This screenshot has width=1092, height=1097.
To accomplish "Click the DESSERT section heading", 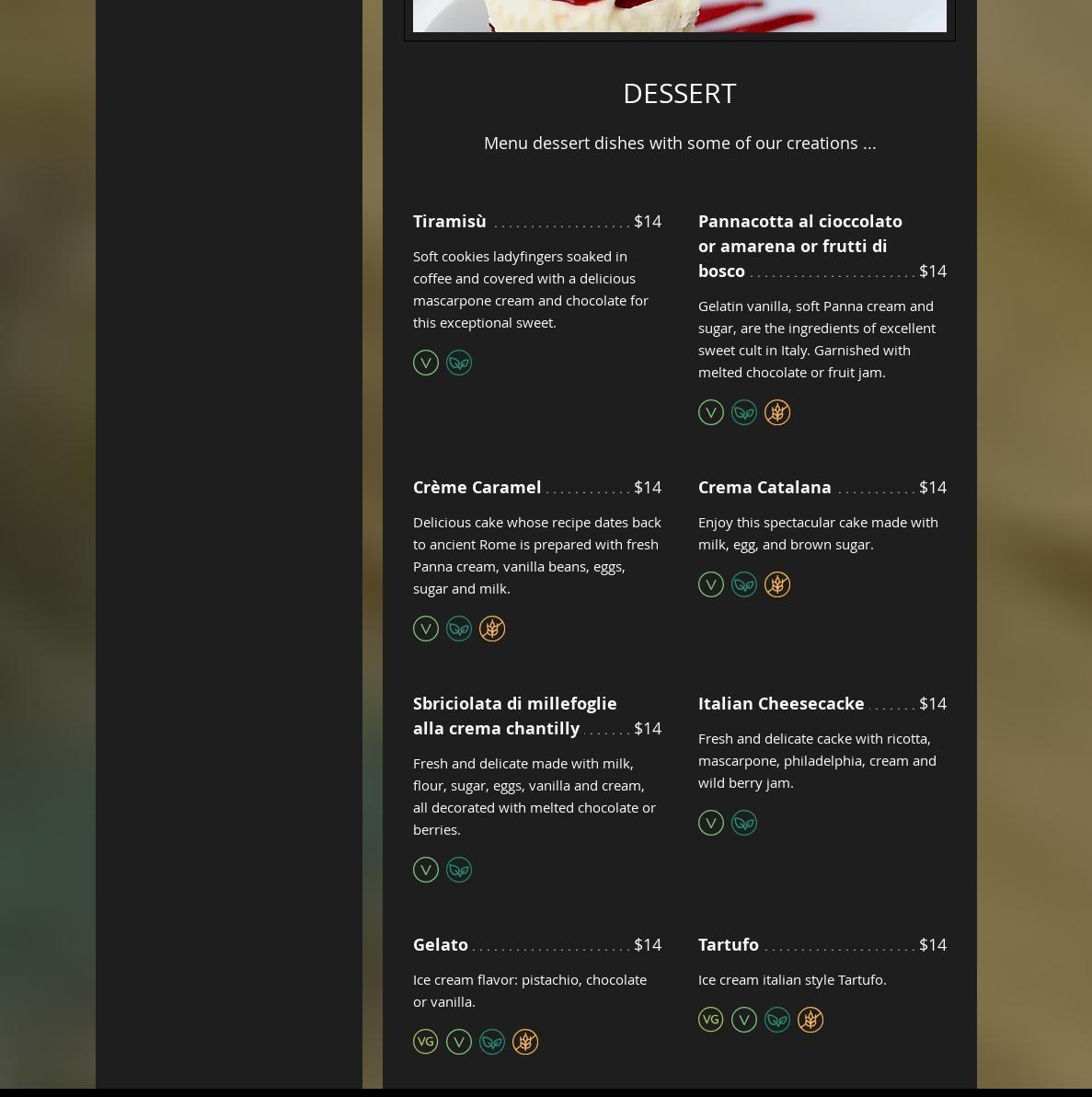I will tap(679, 94).
